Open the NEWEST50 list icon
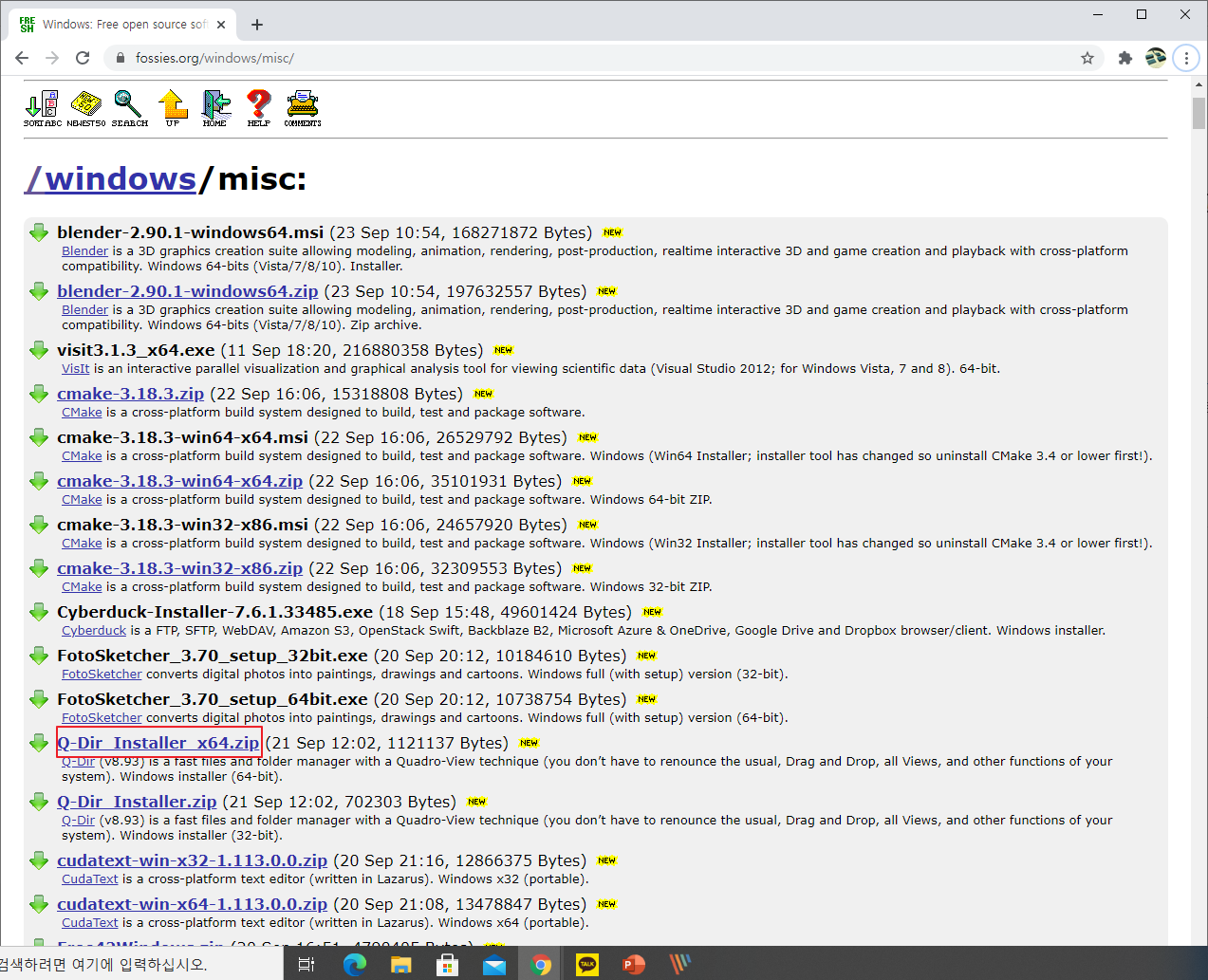 coord(85,108)
